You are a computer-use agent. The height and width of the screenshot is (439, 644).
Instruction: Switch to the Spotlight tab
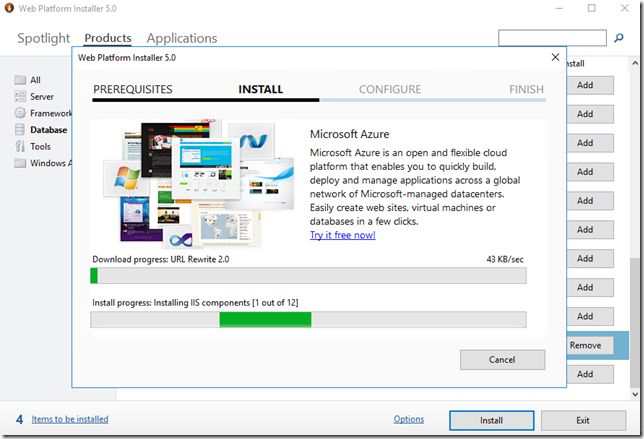pos(44,38)
